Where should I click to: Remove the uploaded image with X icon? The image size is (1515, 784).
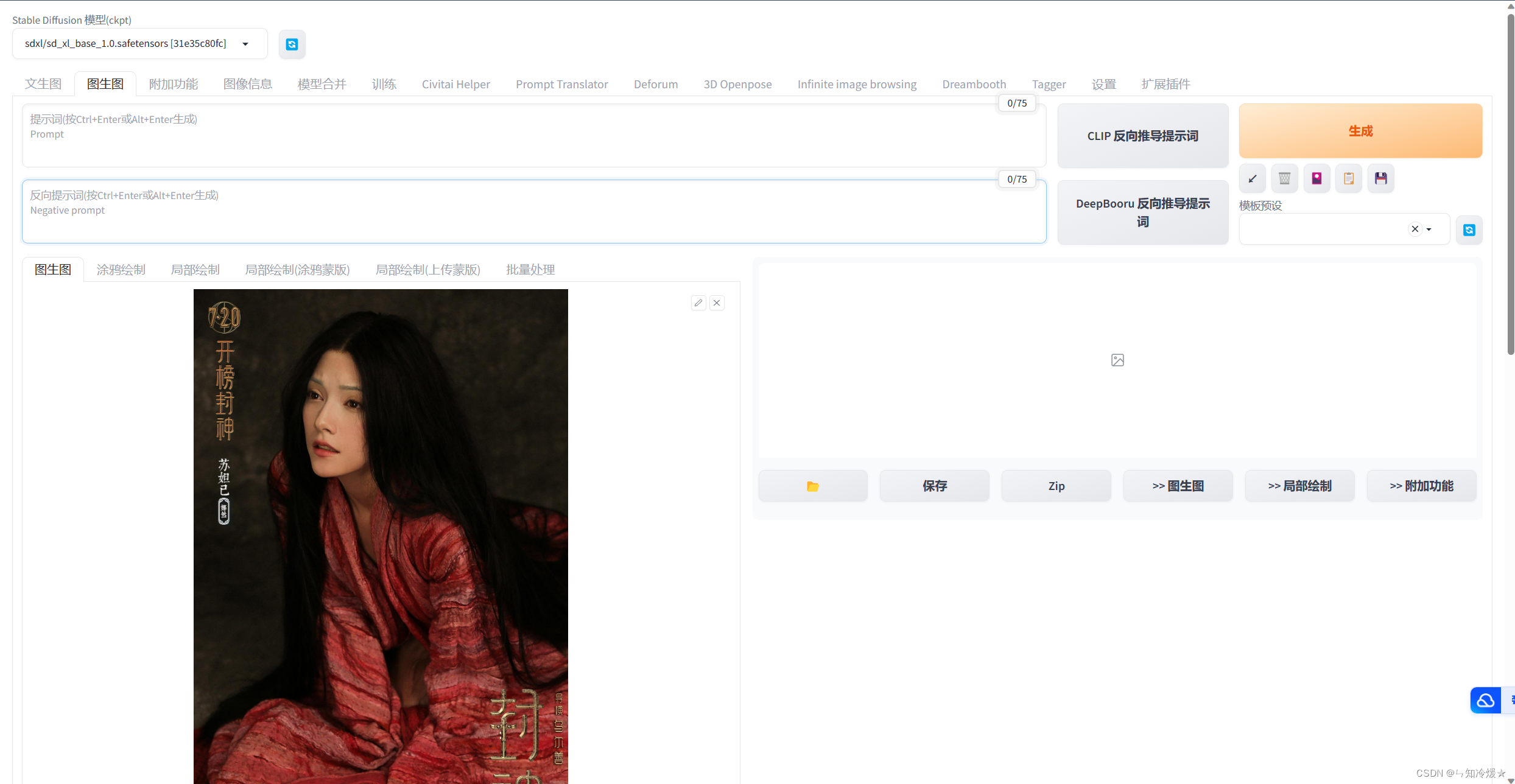(717, 303)
